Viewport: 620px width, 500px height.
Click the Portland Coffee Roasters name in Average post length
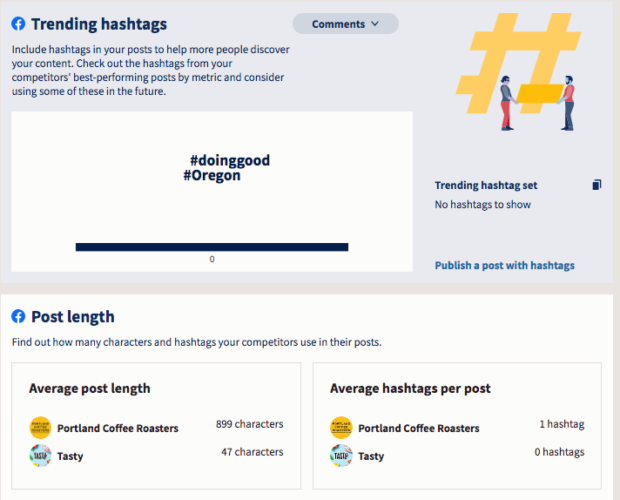point(118,428)
